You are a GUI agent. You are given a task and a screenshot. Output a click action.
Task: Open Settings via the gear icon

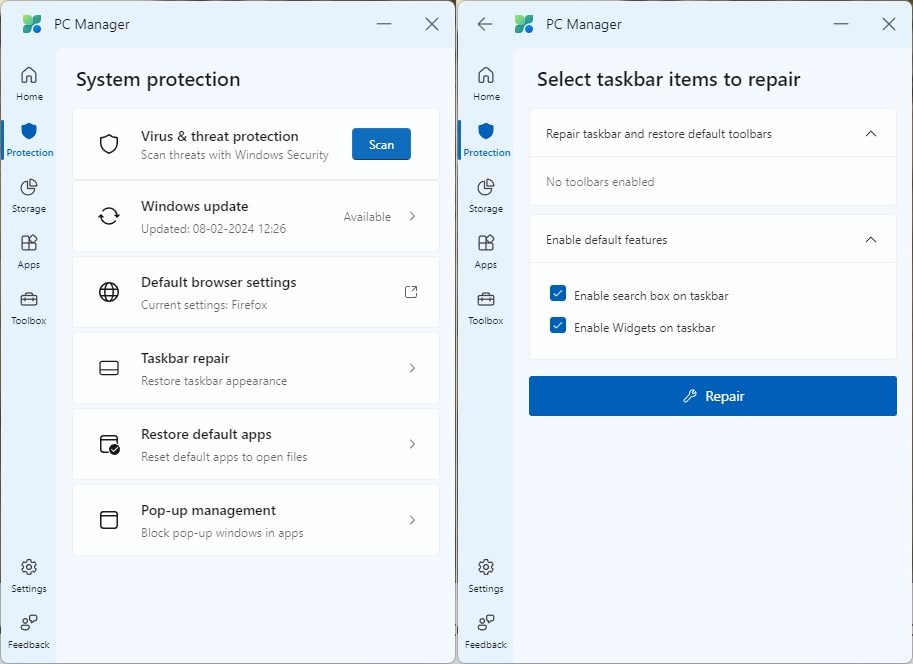[x=29, y=571]
